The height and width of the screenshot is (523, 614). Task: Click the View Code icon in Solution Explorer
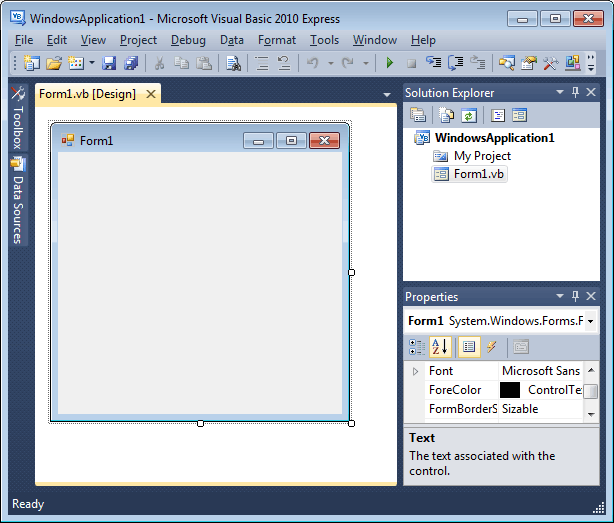498,115
